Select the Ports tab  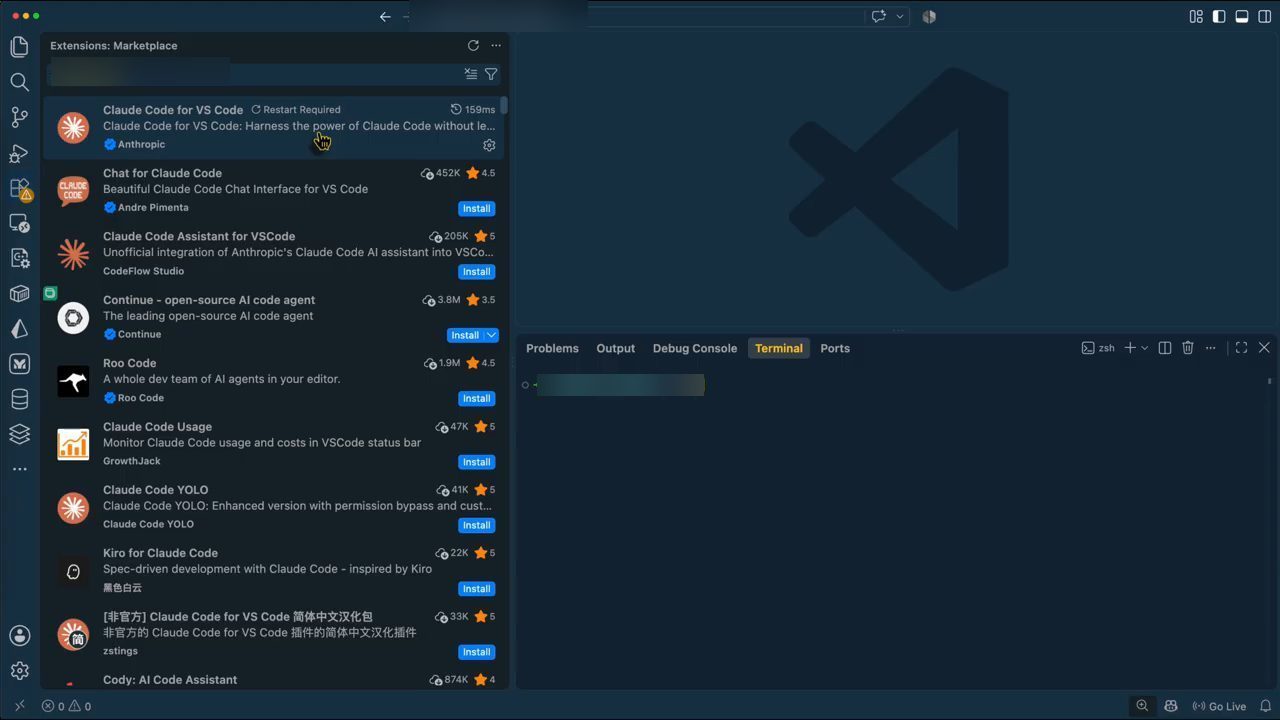(x=835, y=348)
